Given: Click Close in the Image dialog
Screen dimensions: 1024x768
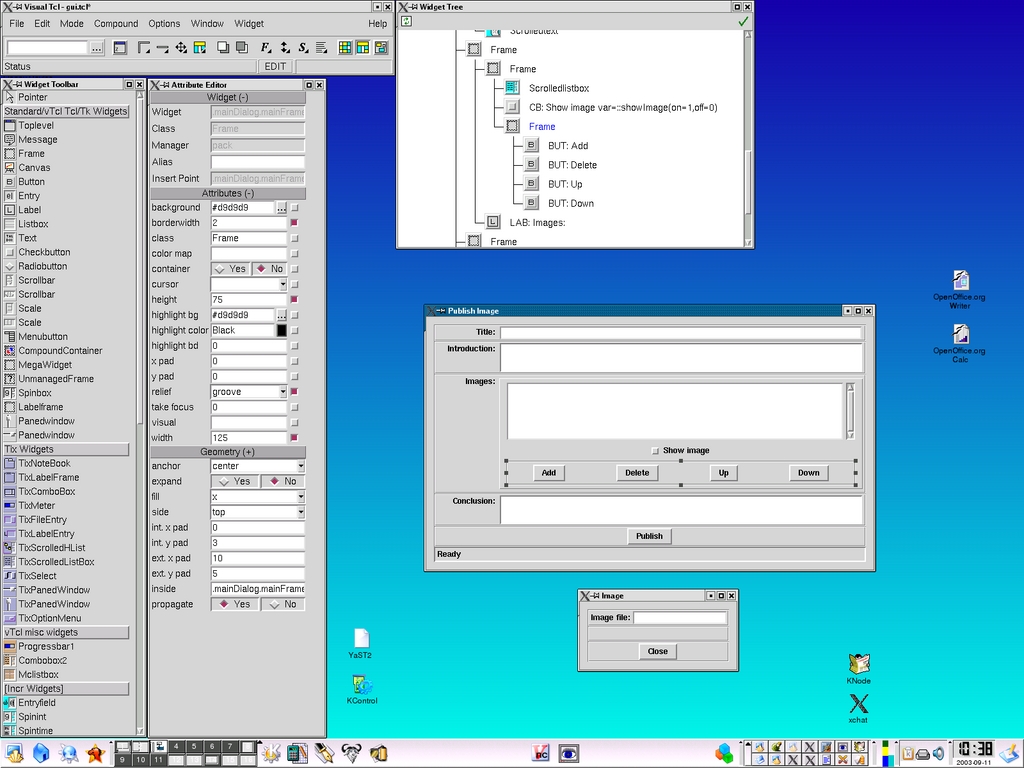Looking at the screenshot, I should (x=657, y=651).
